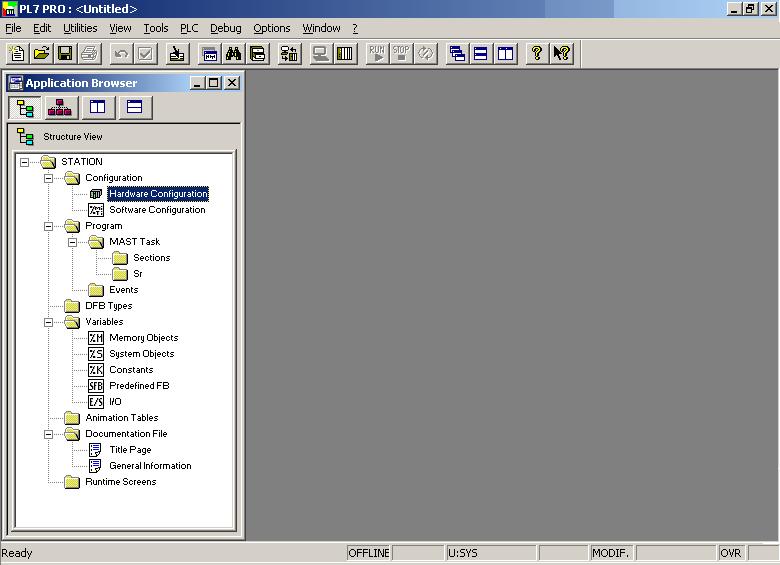
Task: Select System Objects tree item
Action: [x=142, y=354]
